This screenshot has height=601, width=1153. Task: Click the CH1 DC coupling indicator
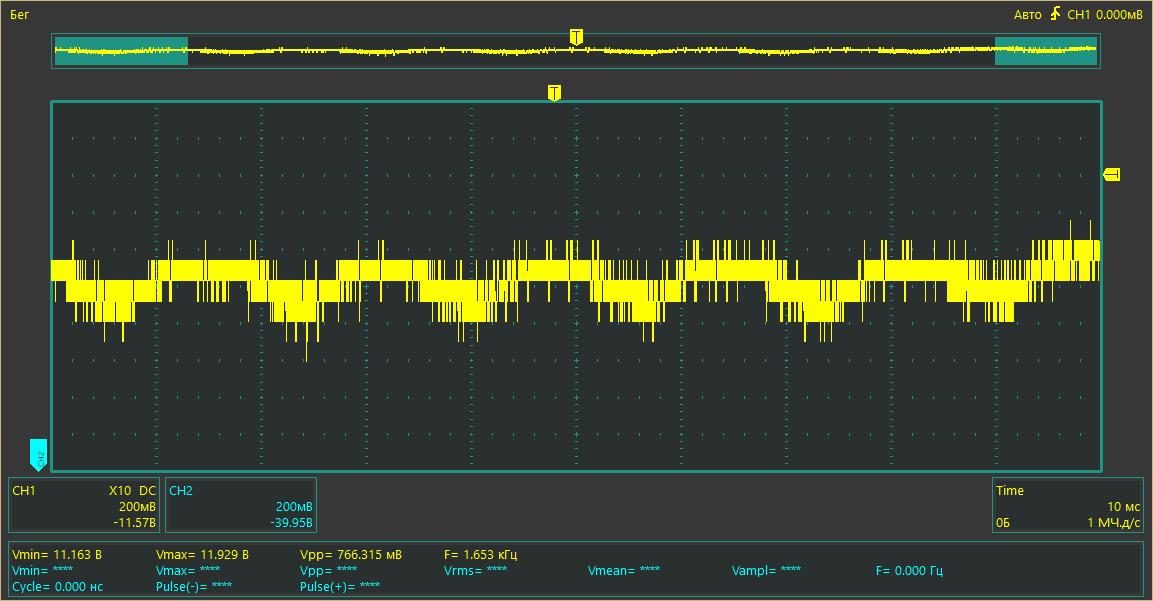tap(147, 491)
